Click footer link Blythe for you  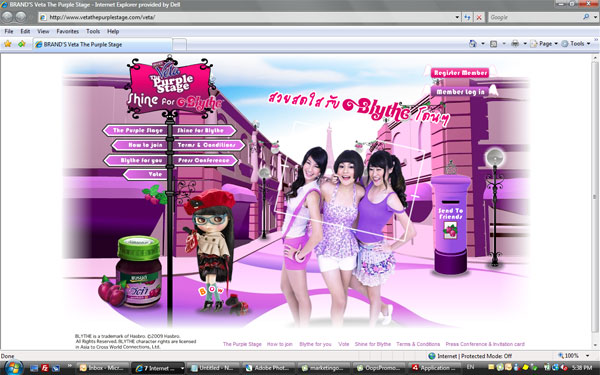(315, 344)
